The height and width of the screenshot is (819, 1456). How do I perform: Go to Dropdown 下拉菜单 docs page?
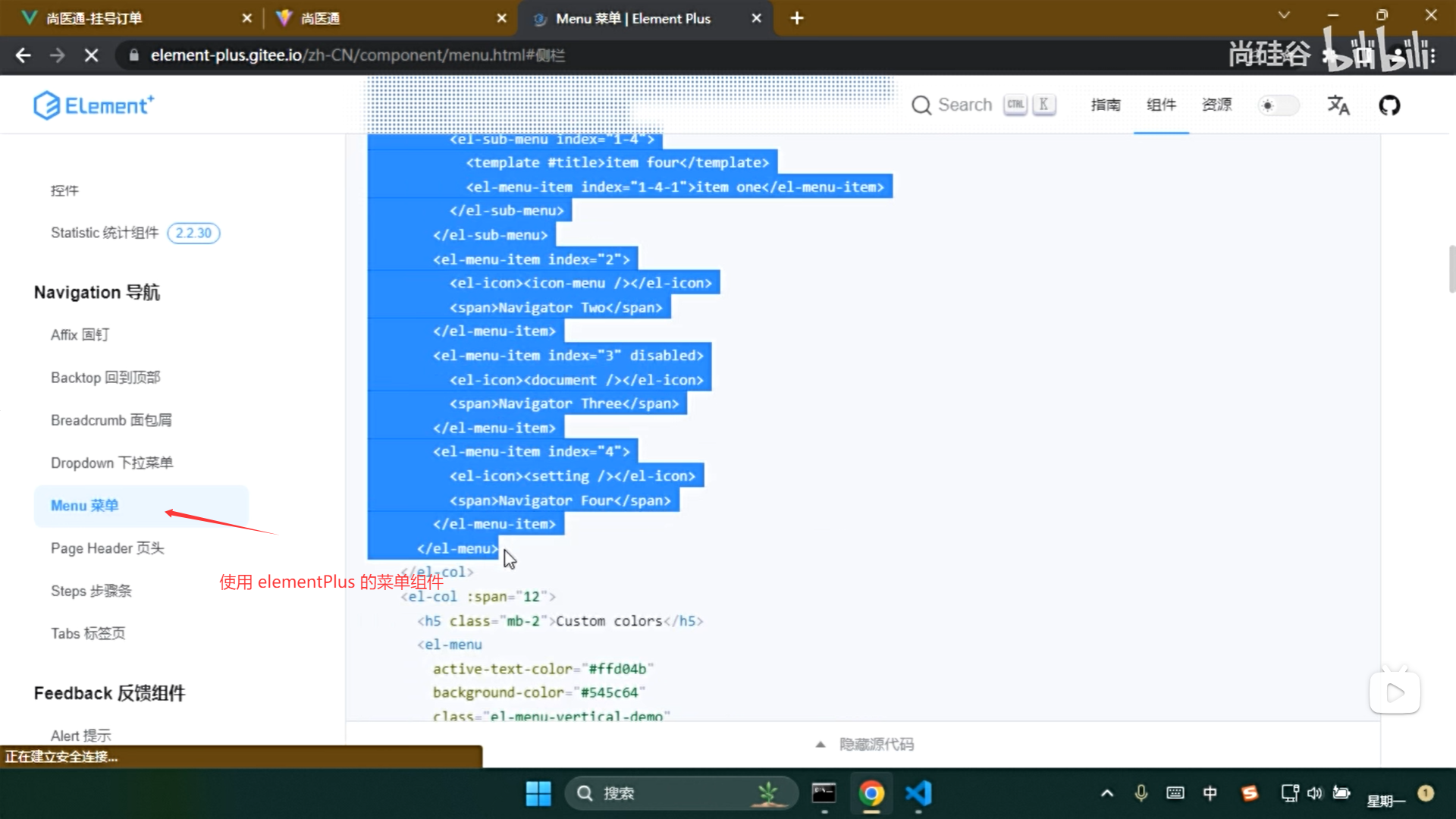(112, 463)
